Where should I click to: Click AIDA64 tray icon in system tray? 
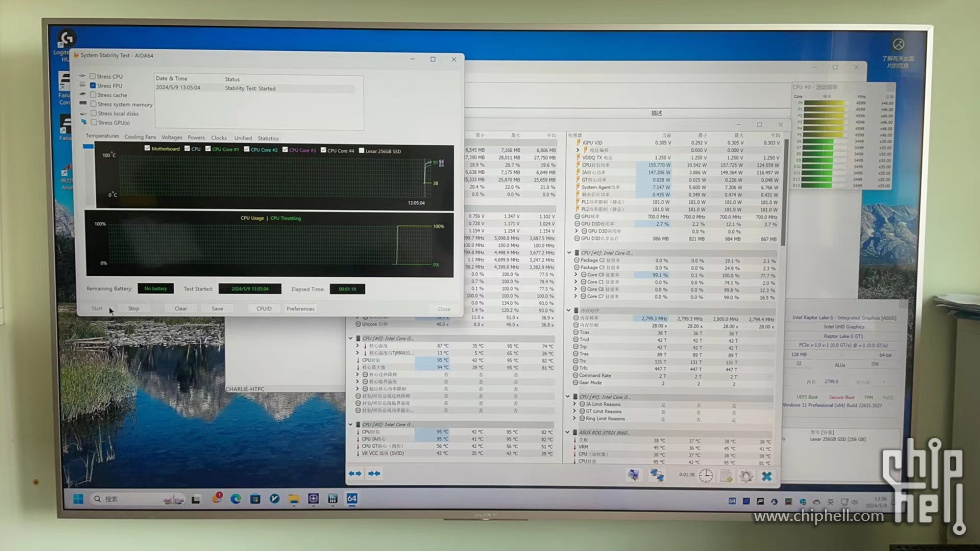click(x=732, y=501)
